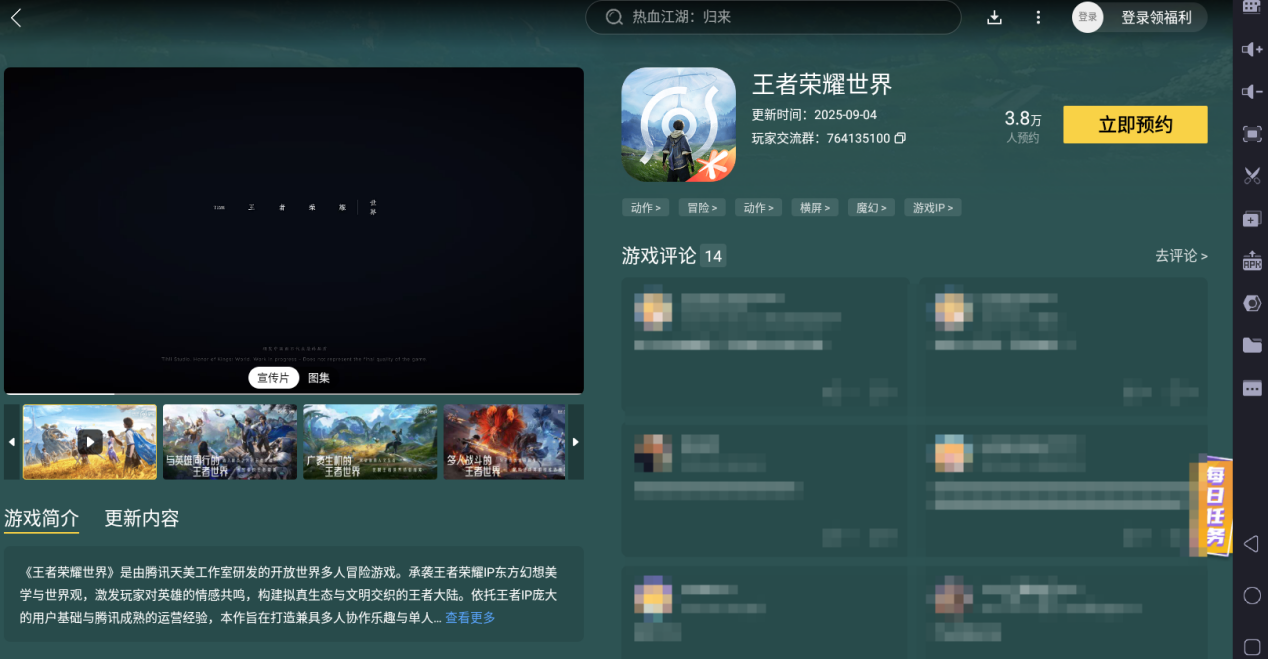The image size is (1268, 659).
Task: Click the 王者荣耀世界 game app icon
Action: coord(678,124)
